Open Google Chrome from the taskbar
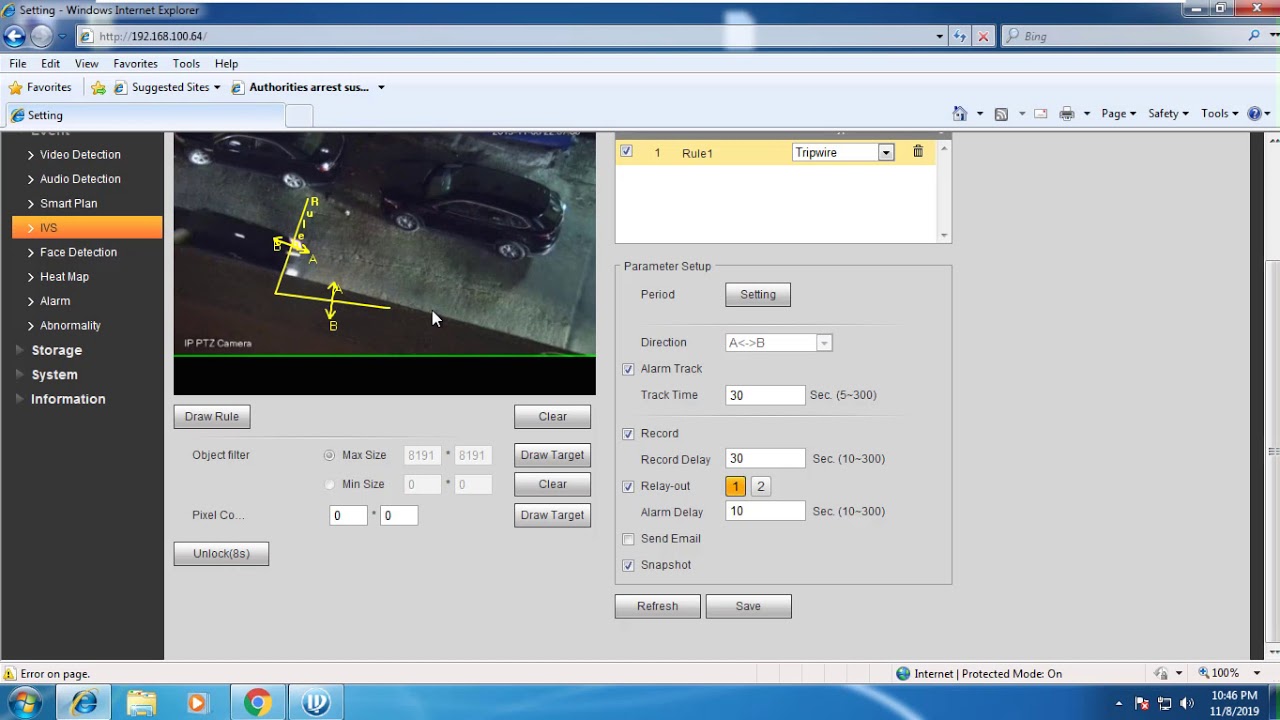 click(x=258, y=703)
